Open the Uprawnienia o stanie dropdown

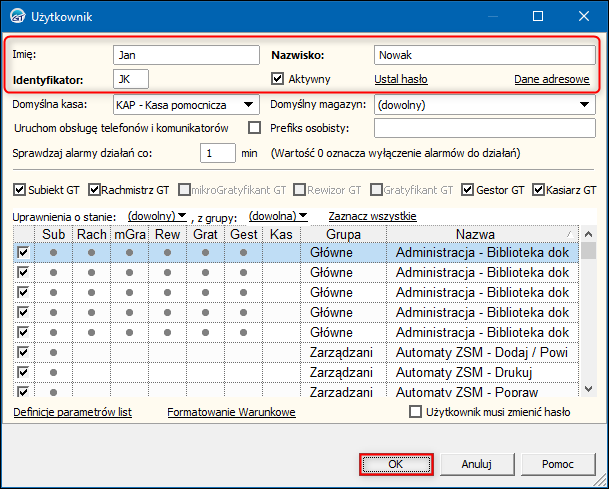click(158, 216)
